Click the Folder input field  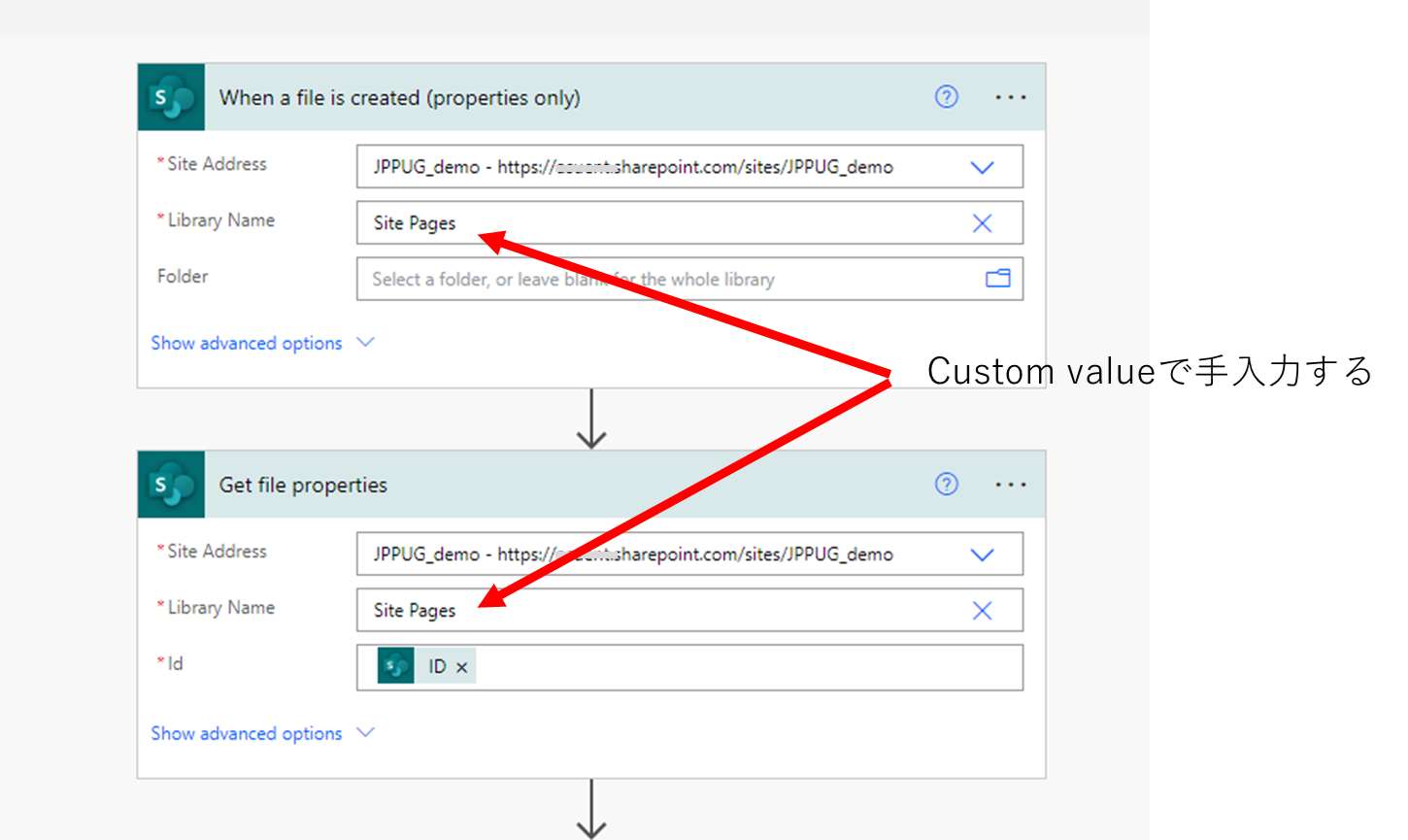click(x=689, y=279)
